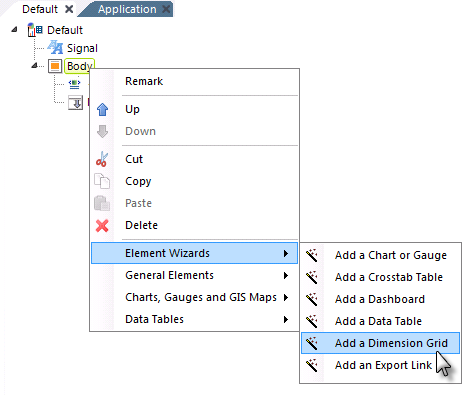Choose Add a Crosstab Table wizard

pyautogui.click(x=381, y=277)
